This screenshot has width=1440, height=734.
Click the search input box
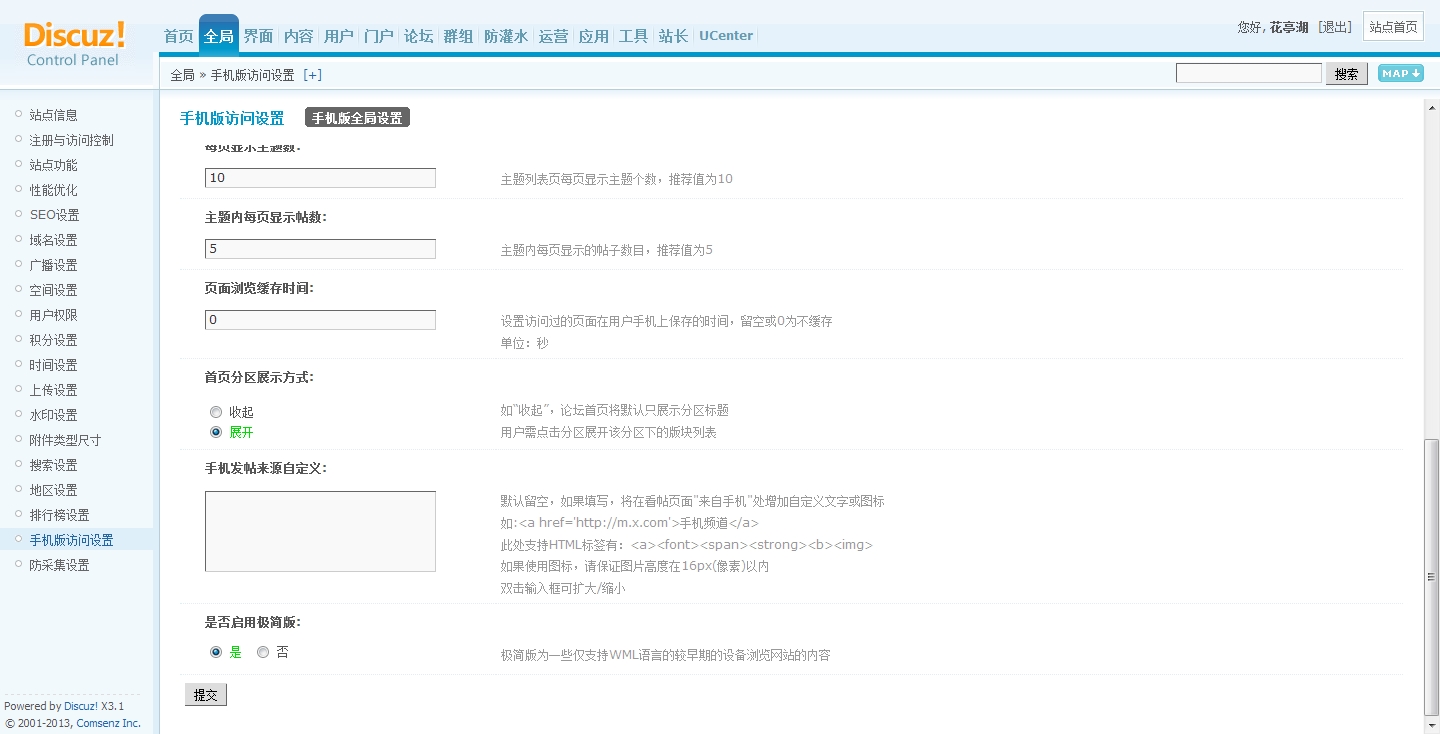coord(1249,73)
